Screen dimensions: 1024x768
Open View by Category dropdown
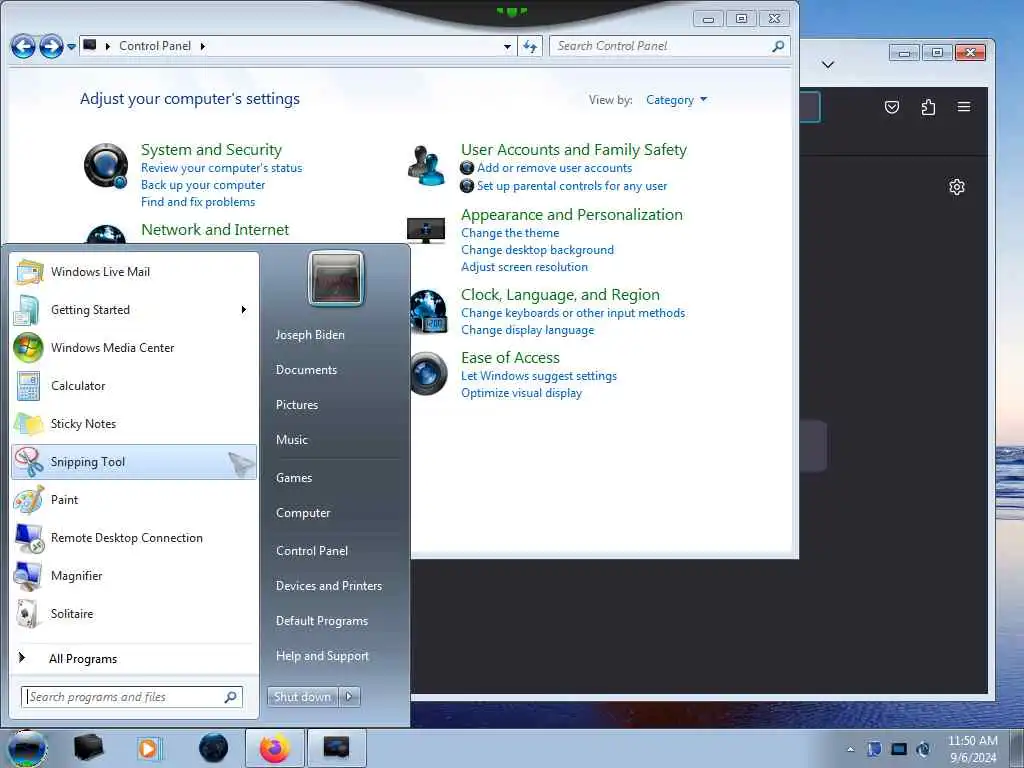[676, 100]
